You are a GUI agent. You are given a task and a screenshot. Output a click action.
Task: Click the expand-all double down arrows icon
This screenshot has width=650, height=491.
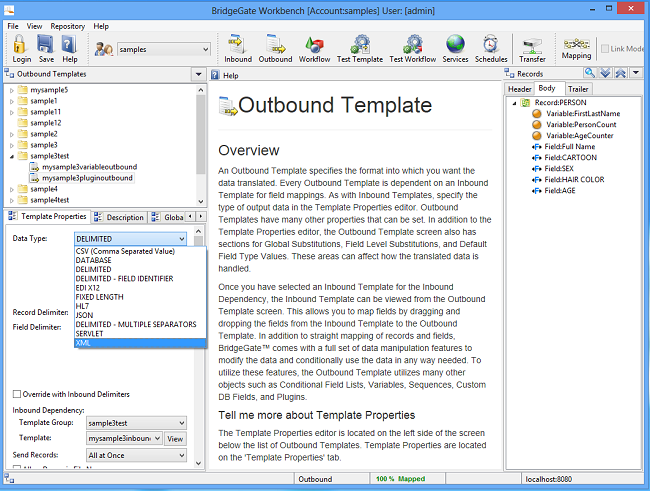point(605,73)
